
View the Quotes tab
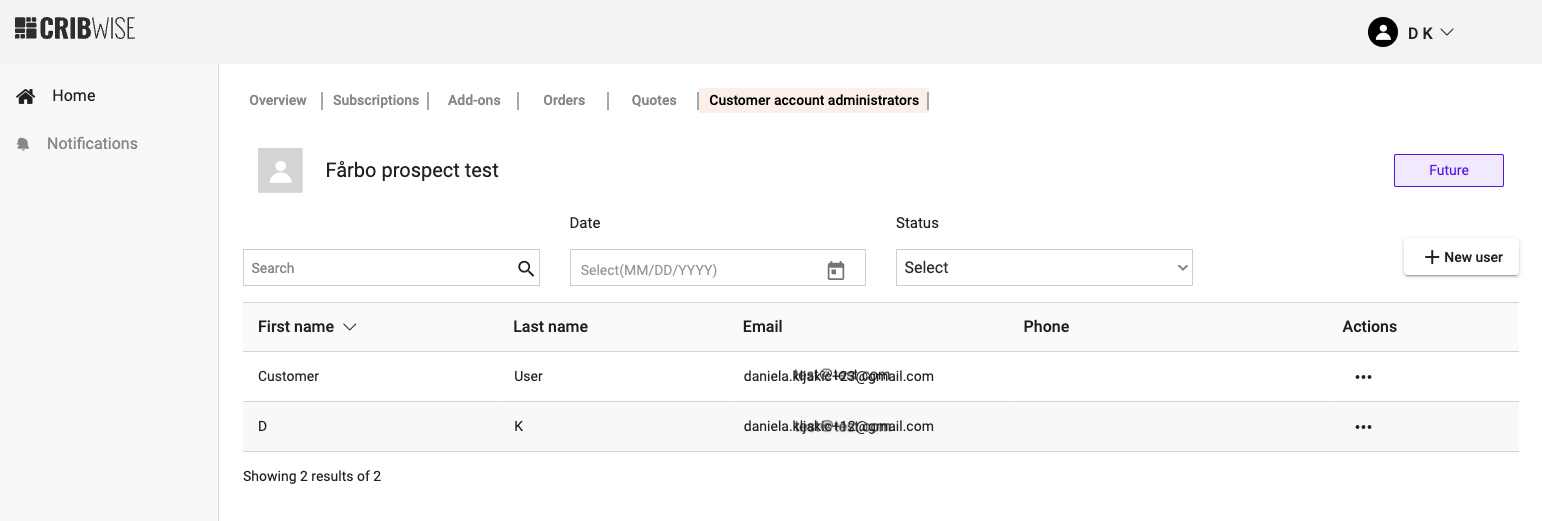click(654, 100)
